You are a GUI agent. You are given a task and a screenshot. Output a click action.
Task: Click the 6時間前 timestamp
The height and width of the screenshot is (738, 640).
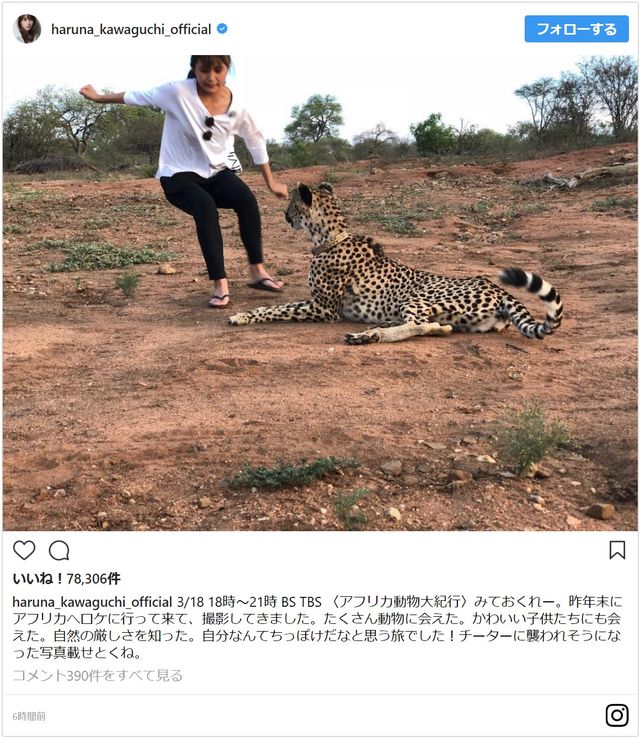point(29,716)
